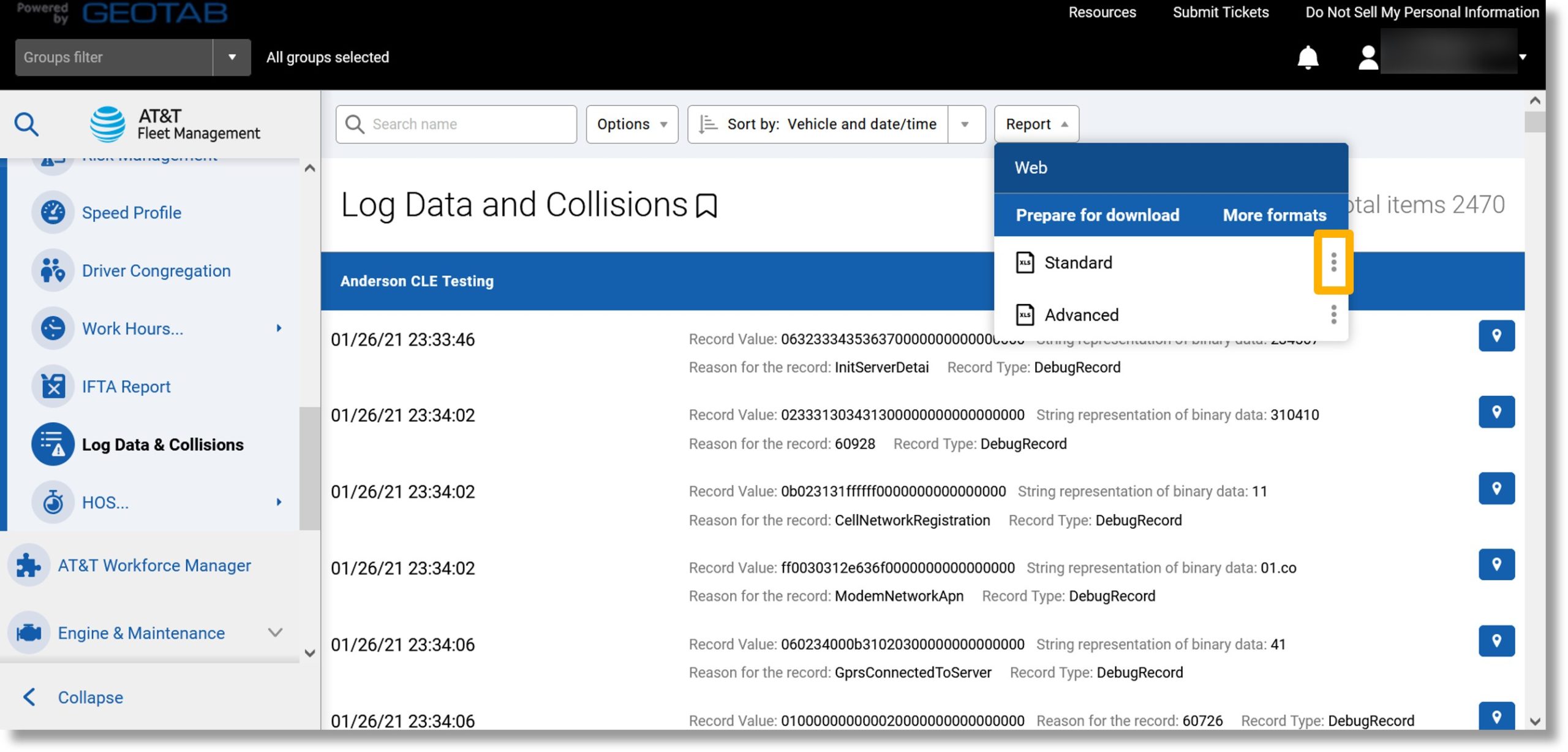Click the Standard XLS file icon
This screenshot has width=1568, height=752.
pyautogui.click(x=1025, y=262)
